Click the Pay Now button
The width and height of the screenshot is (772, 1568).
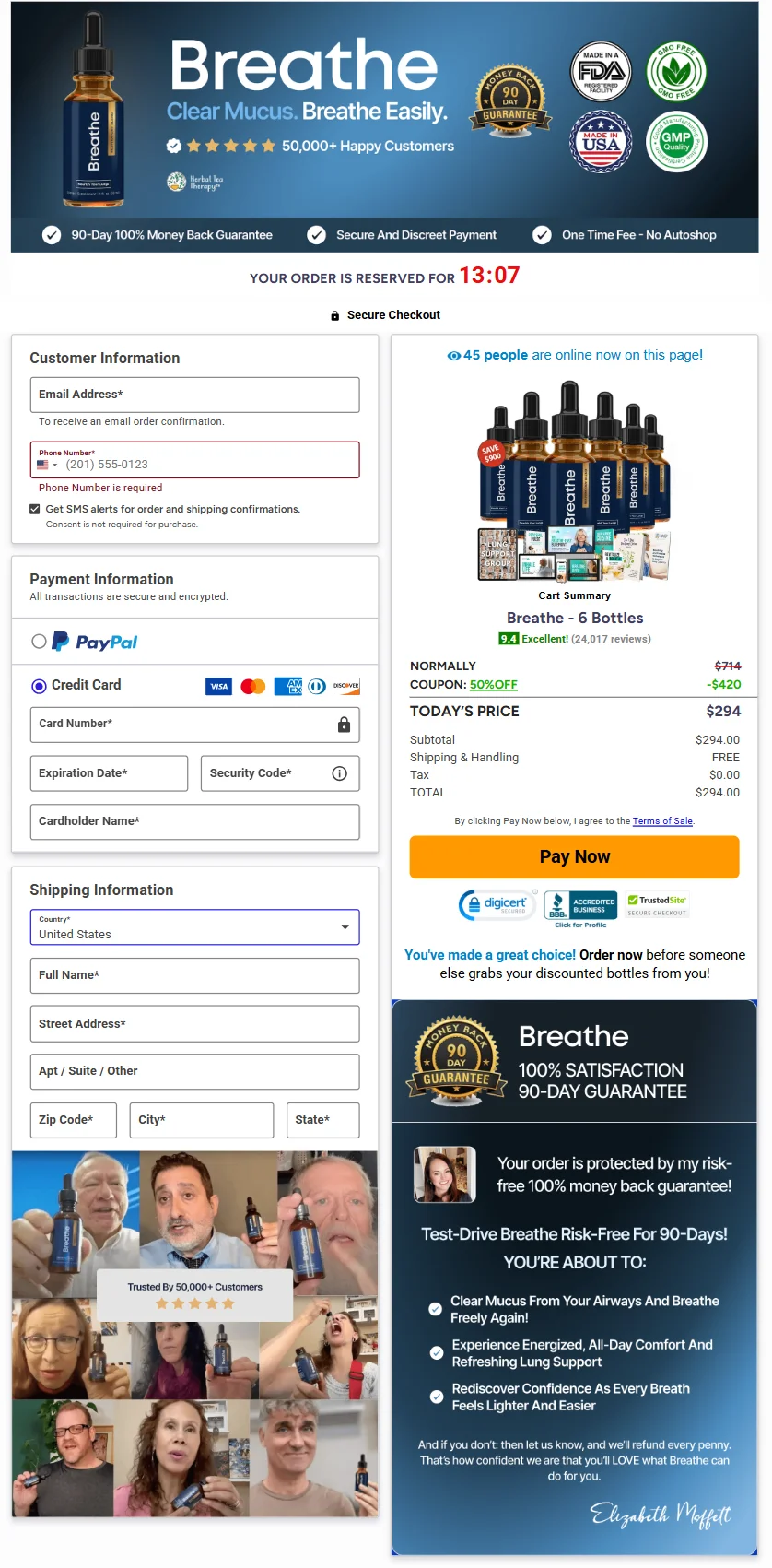click(x=574, y=856)
